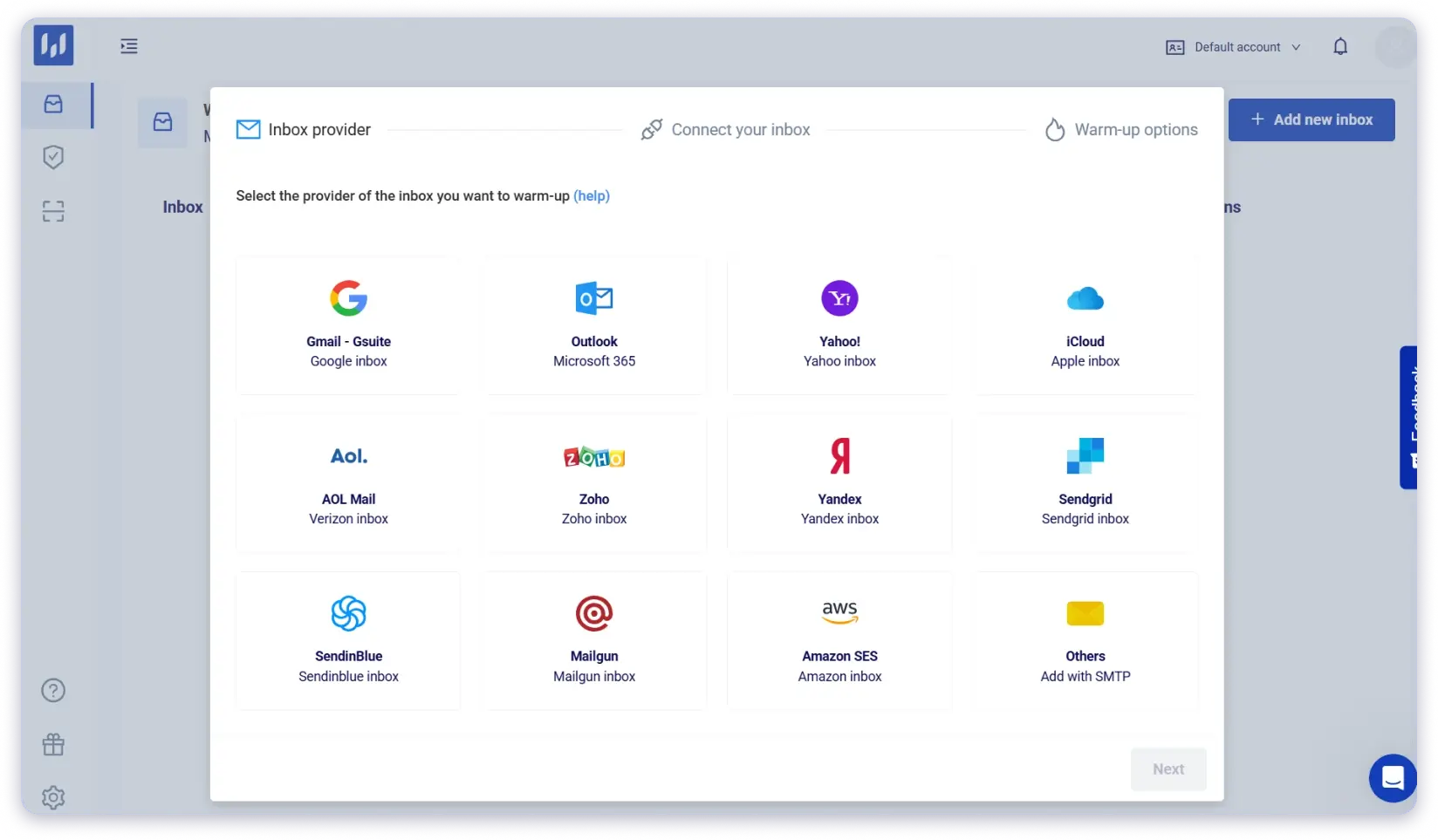Choose Others to add with SMTP
This screenshot has height=840, width=1438.
click(1085, 640)
